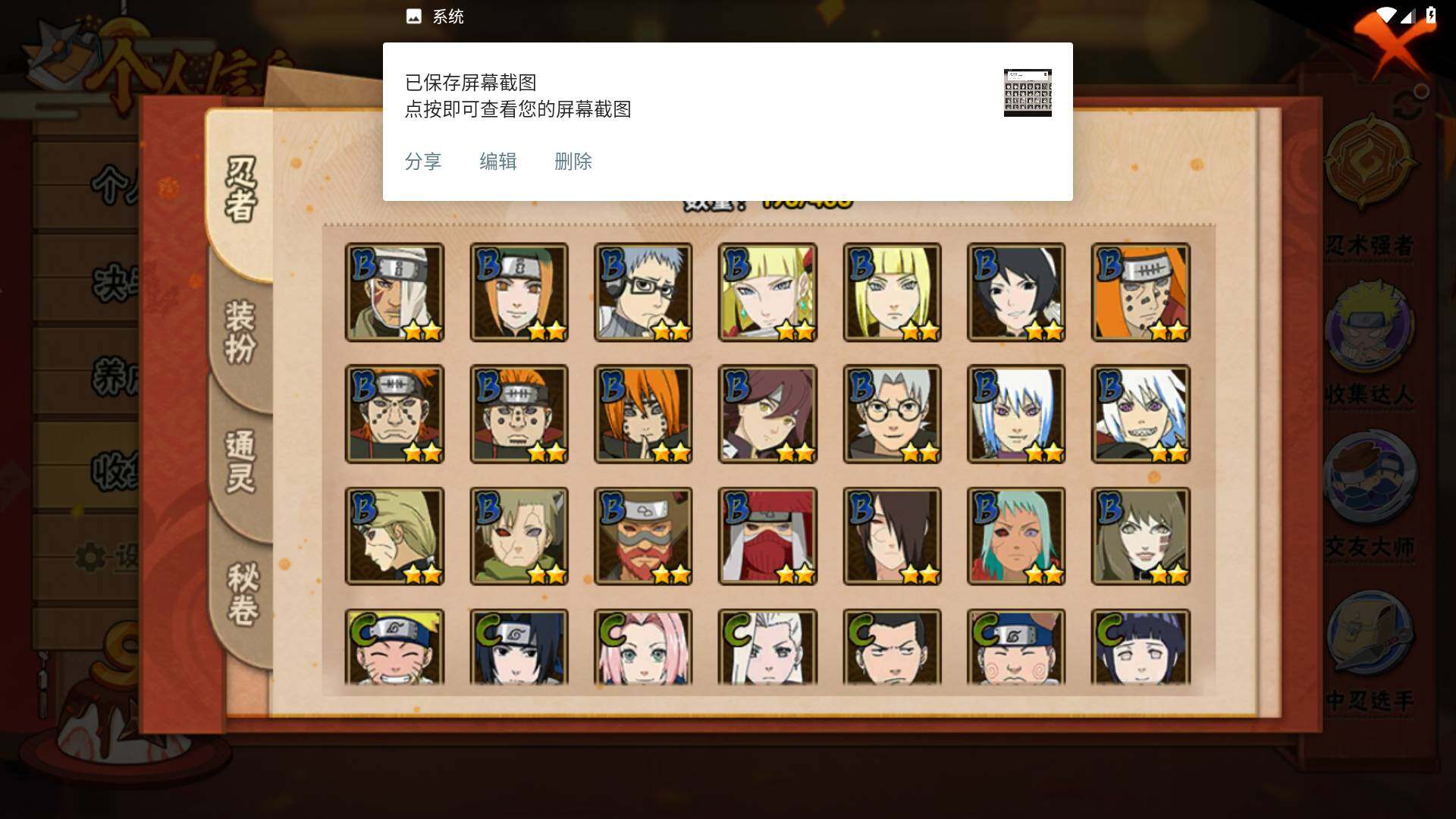Switch to the 装扮 side tab
The width and height of the screenshot is (1456, 819).
[241, 332]
